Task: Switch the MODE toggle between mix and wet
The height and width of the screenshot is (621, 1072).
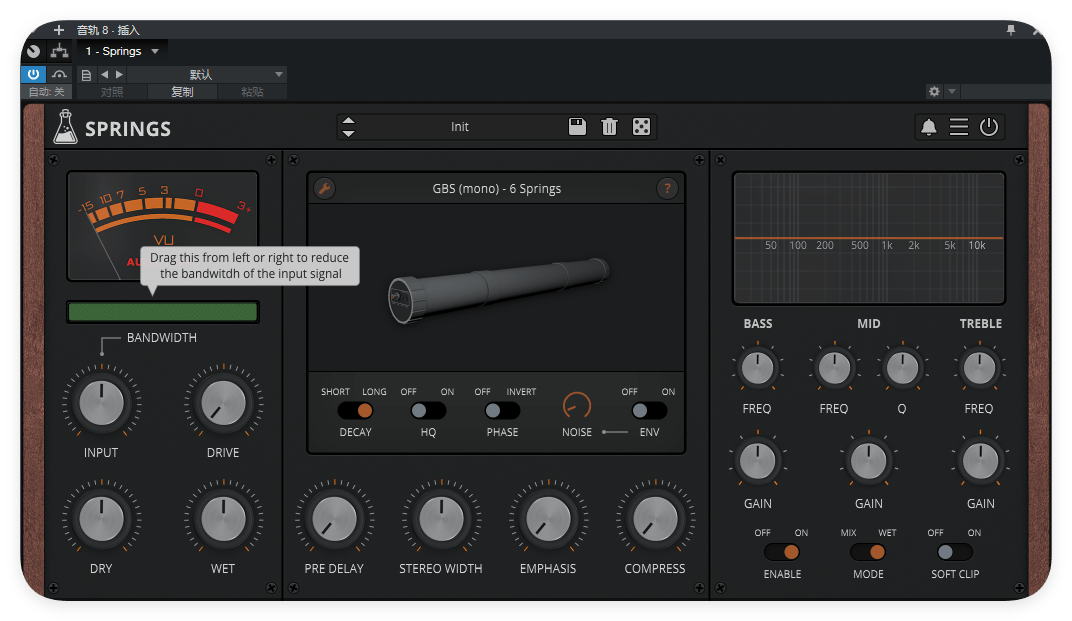Action: tap(868, 552)
